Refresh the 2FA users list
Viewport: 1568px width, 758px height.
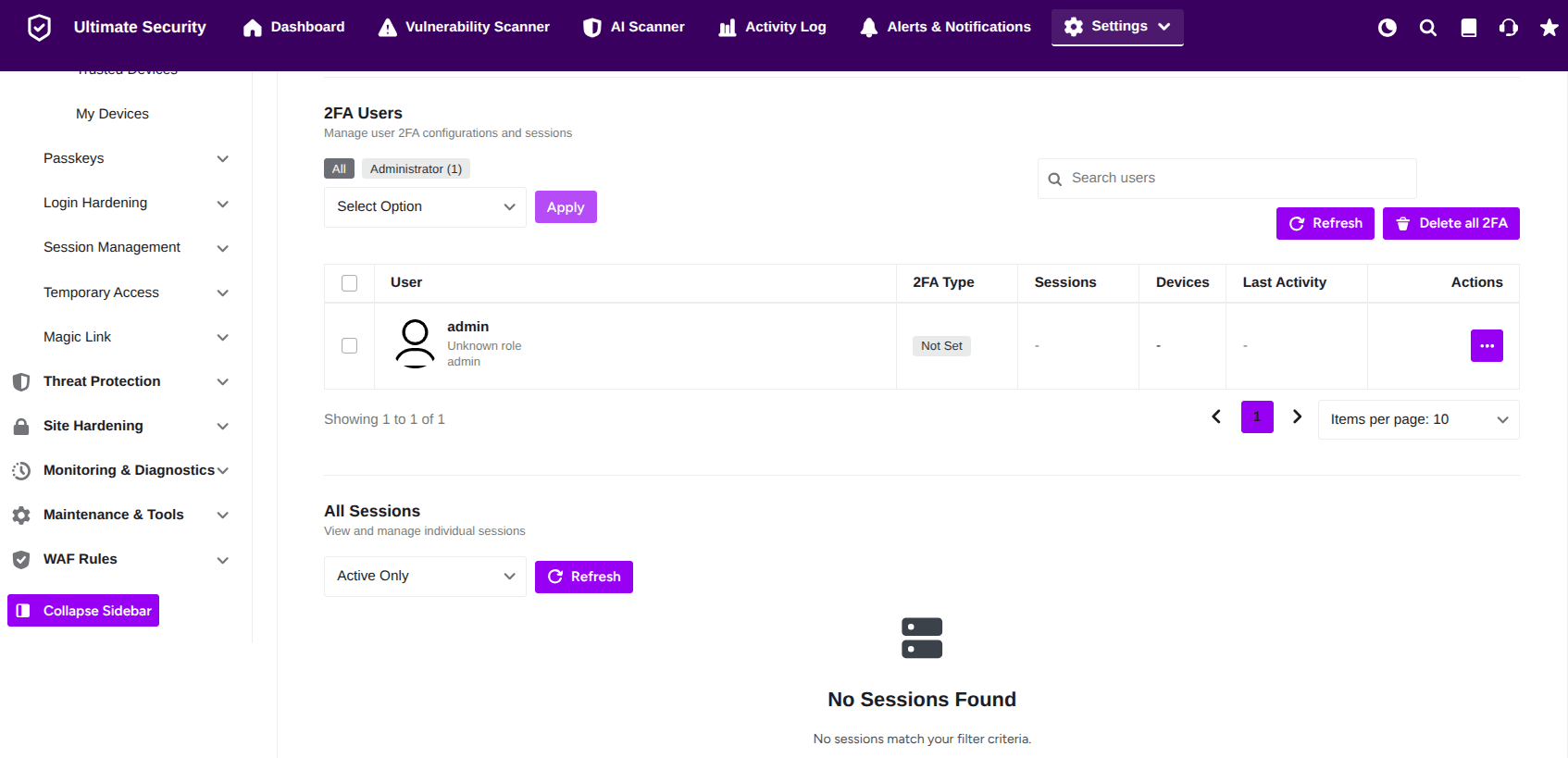(x=1325, y=223)
